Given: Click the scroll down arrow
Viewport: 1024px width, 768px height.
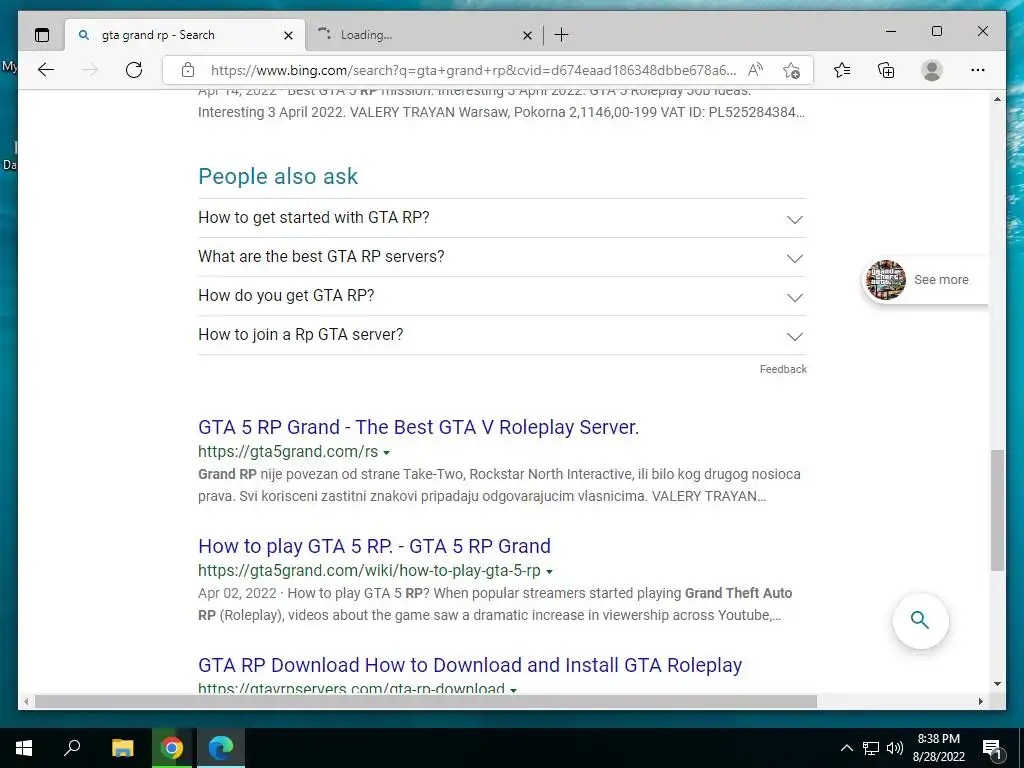Looking at the screenshot, I should [x=997, y=684].
